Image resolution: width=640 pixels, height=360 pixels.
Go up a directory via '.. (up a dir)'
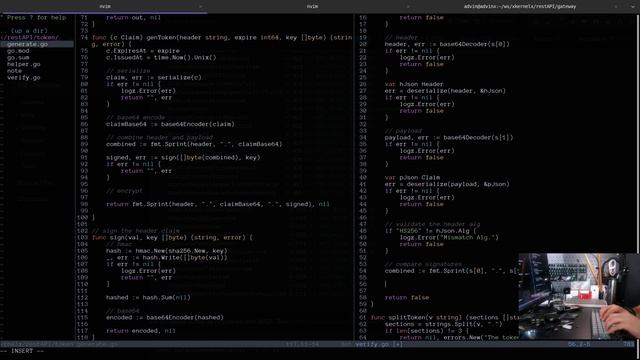[24, 31]
